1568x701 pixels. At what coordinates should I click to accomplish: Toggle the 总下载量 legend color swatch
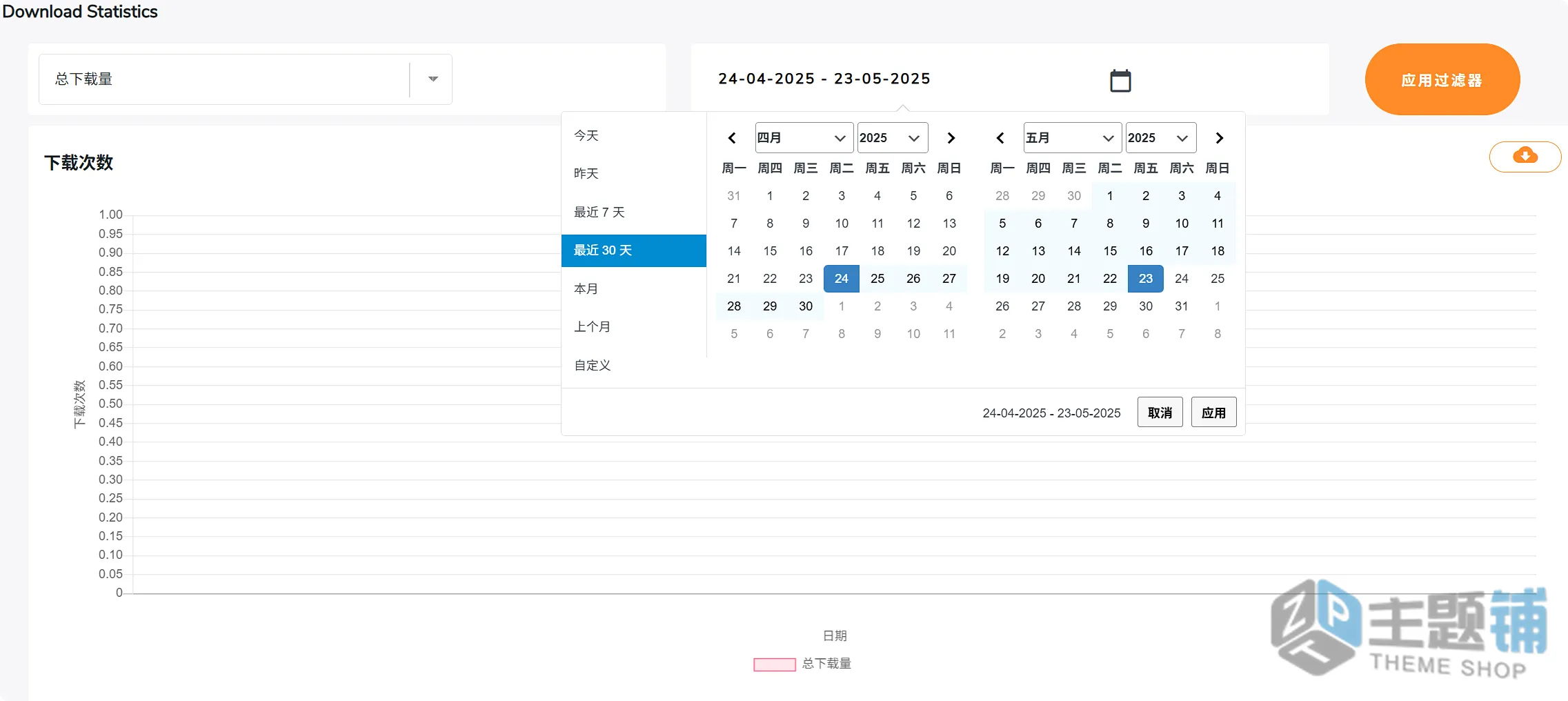point(775,664)
